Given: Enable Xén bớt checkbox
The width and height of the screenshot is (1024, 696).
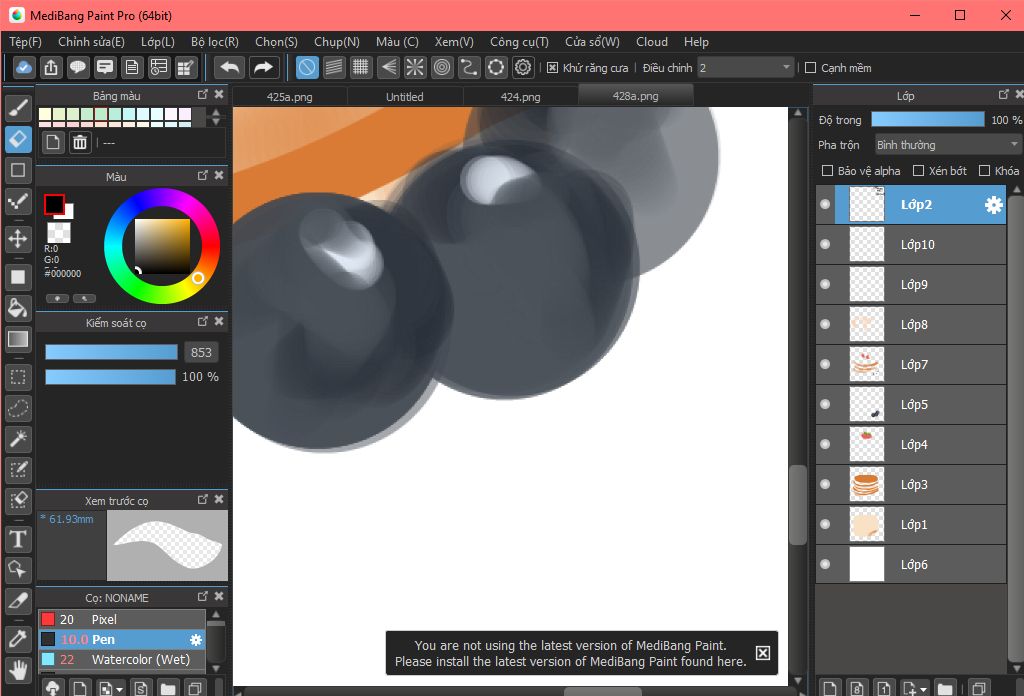Looking at the screenshot, I should click(918, 170).
